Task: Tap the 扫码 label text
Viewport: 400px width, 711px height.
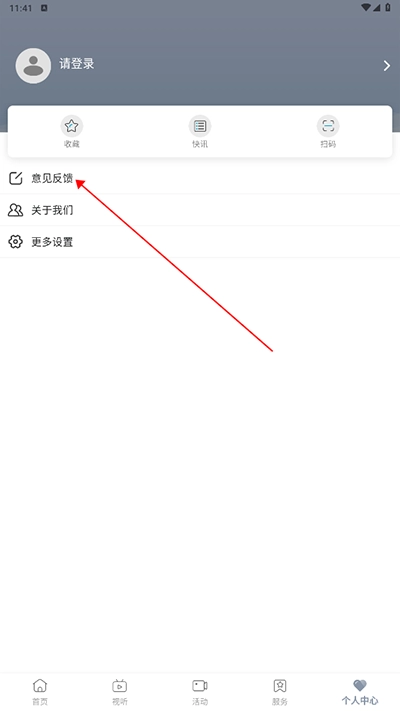Action: pos(328,144)
